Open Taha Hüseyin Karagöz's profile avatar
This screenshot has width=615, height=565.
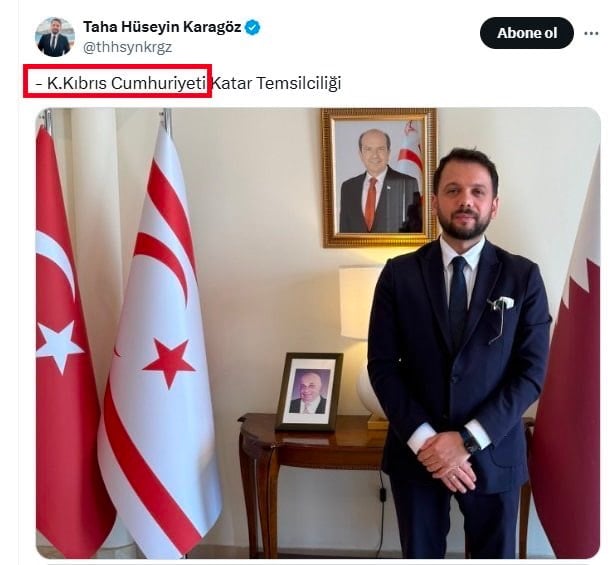click(55, 37)
